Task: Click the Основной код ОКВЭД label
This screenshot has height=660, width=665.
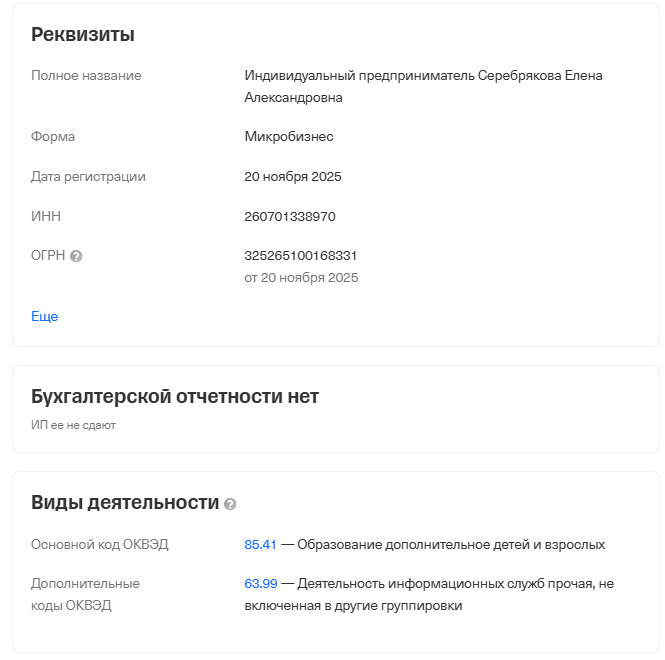Action: coord(100,545)
